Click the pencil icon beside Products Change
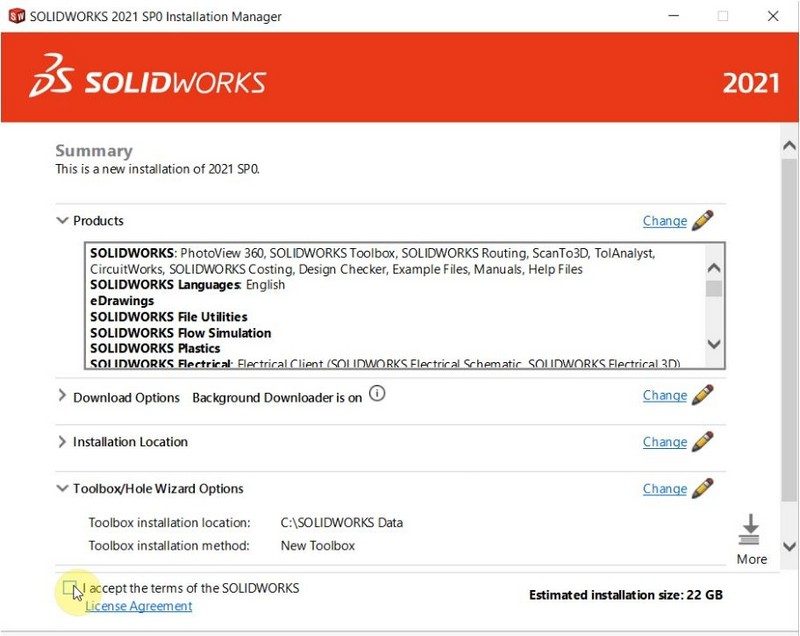This screenshot has height=636, width=800. pos(703,220)
